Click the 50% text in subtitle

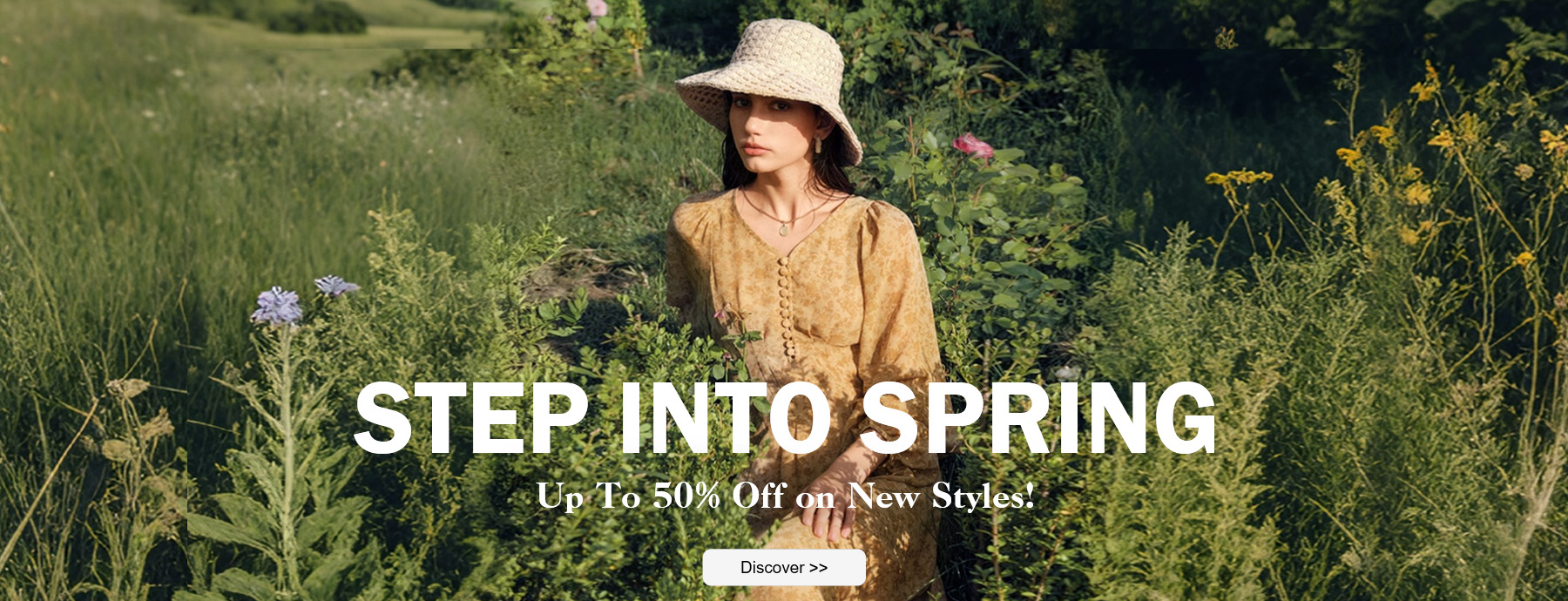click(x=687, y=496)
